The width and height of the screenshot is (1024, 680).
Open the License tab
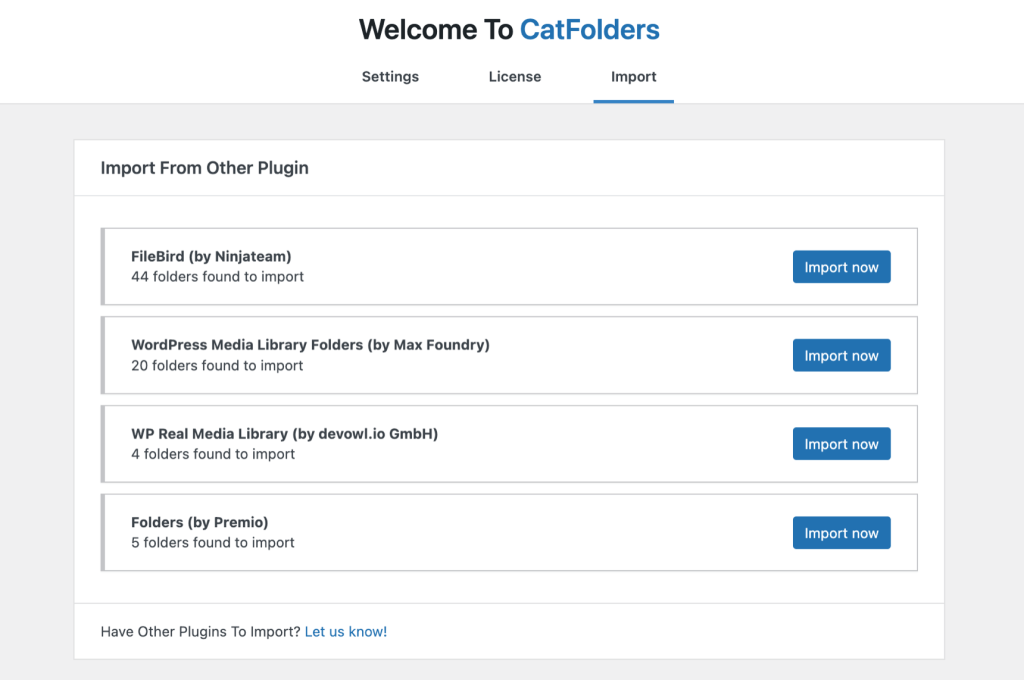pyautogui.click(x=515, y=77)
